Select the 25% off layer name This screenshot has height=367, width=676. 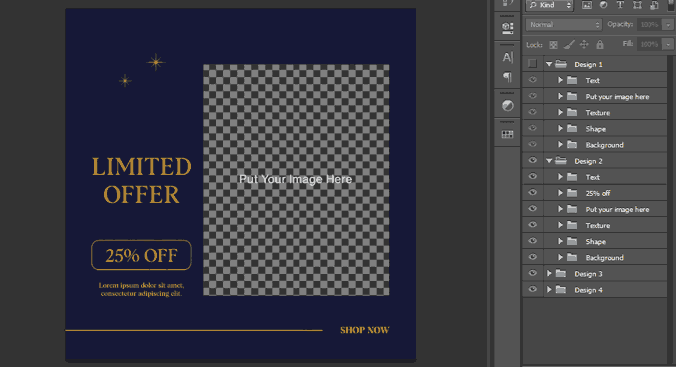click(x=598, y=193)
